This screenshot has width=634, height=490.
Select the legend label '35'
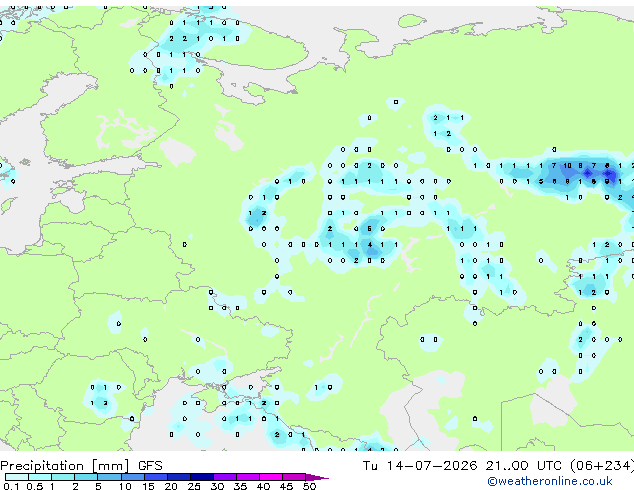[241, 486]
